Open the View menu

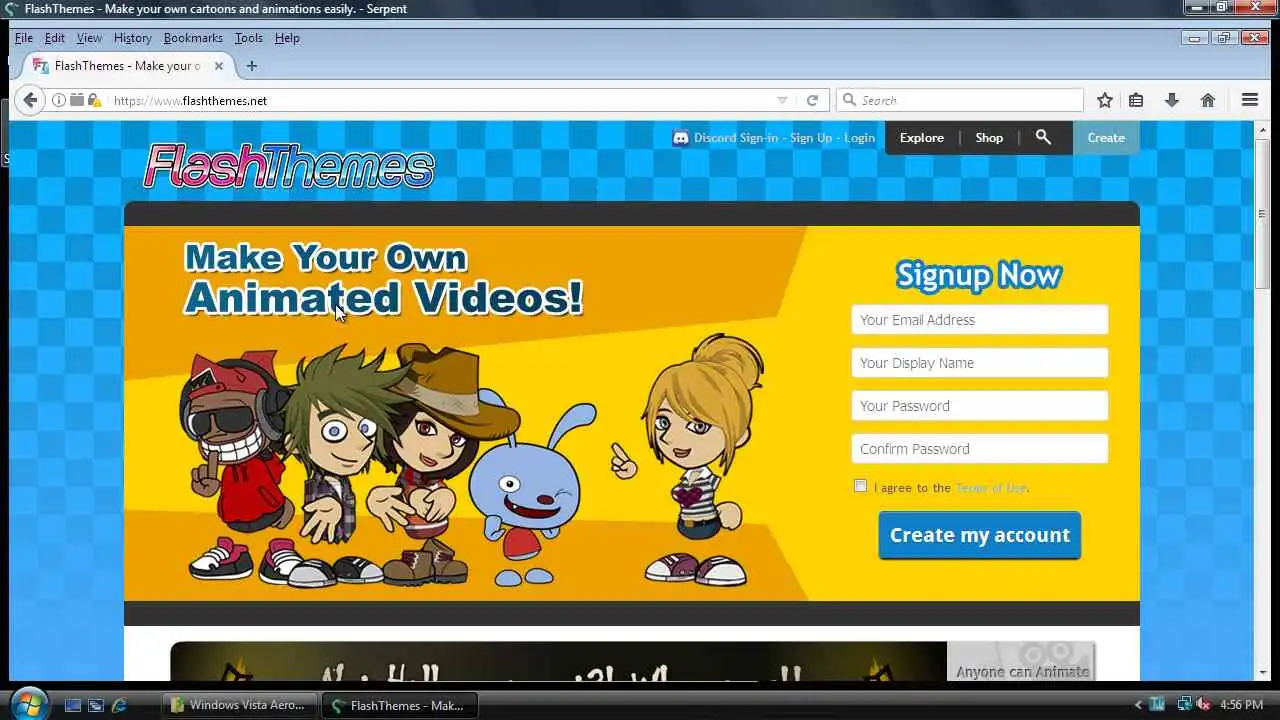[89, 38]
